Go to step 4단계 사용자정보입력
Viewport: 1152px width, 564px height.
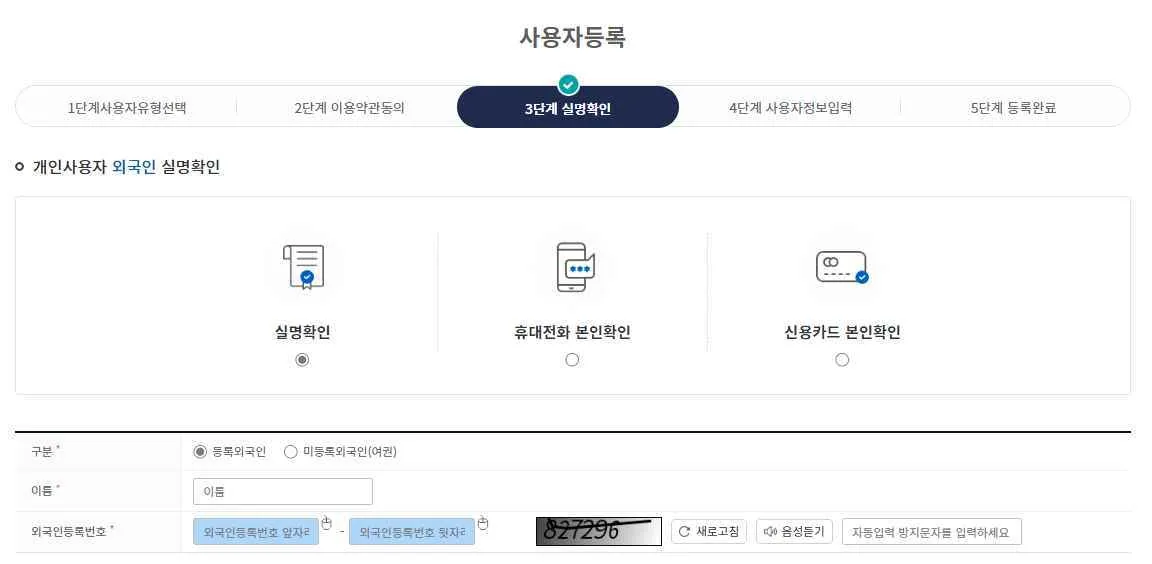click(791, 108)
